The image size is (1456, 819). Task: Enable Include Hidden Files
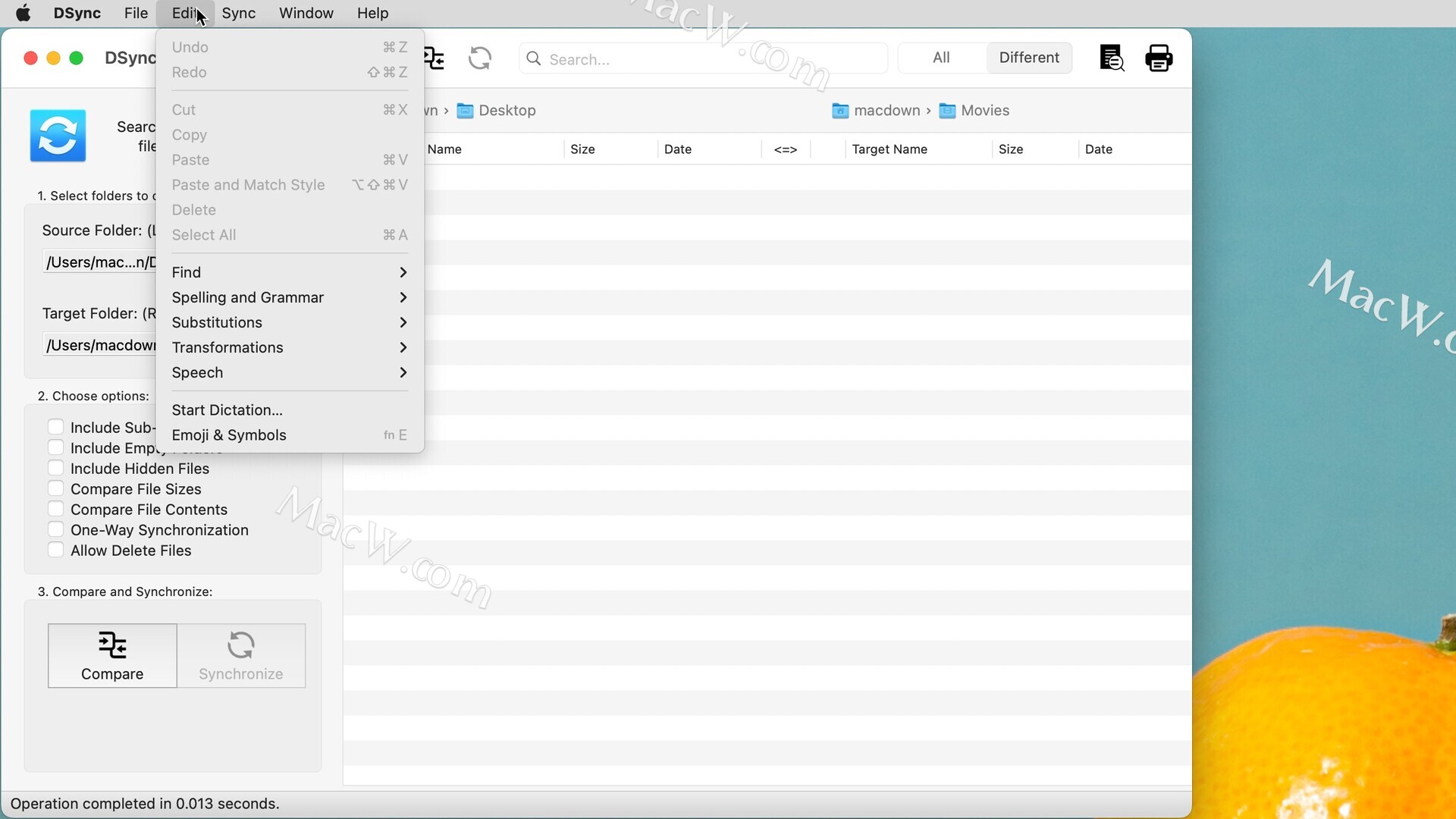55,468
